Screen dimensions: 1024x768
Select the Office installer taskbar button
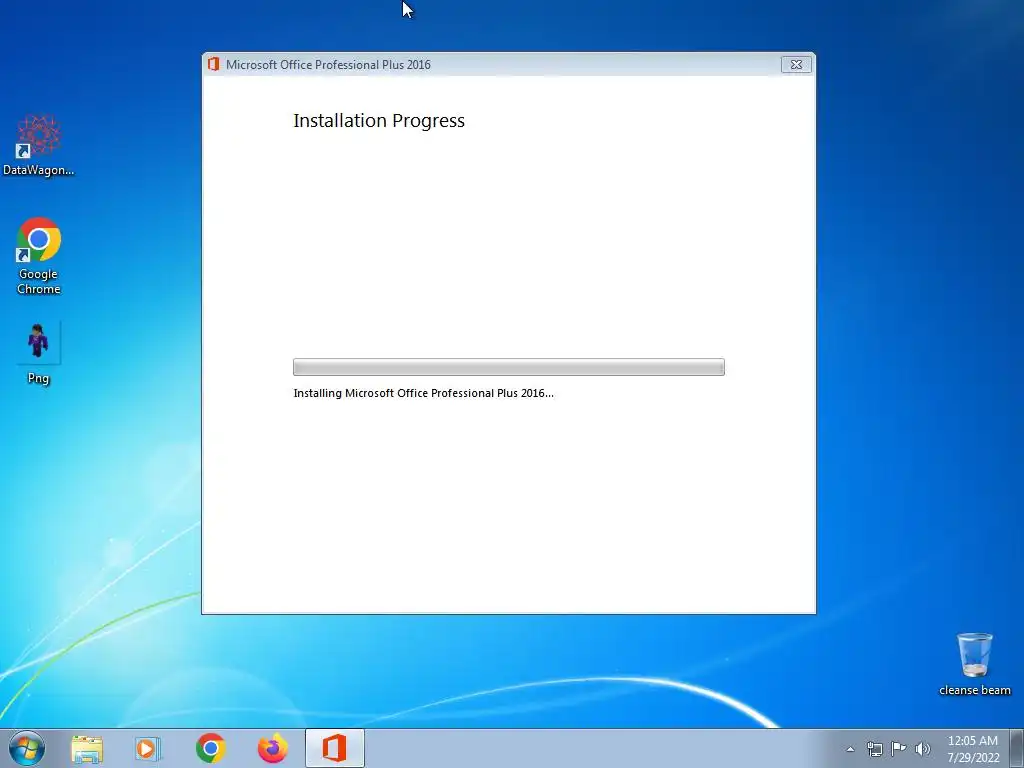click(334, 748)
